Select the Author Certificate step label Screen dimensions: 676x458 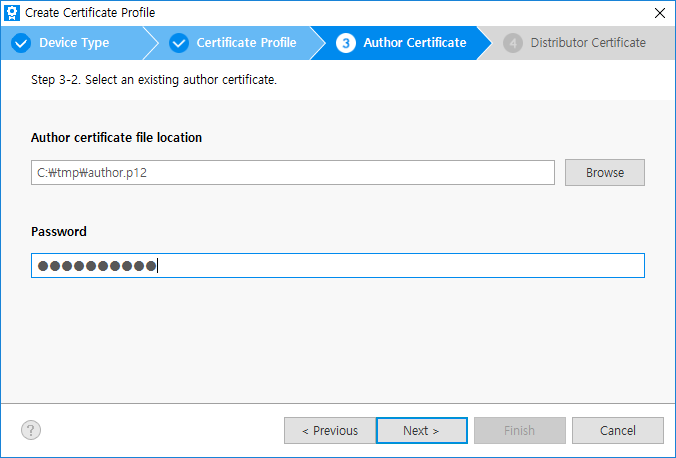(414, 43)
